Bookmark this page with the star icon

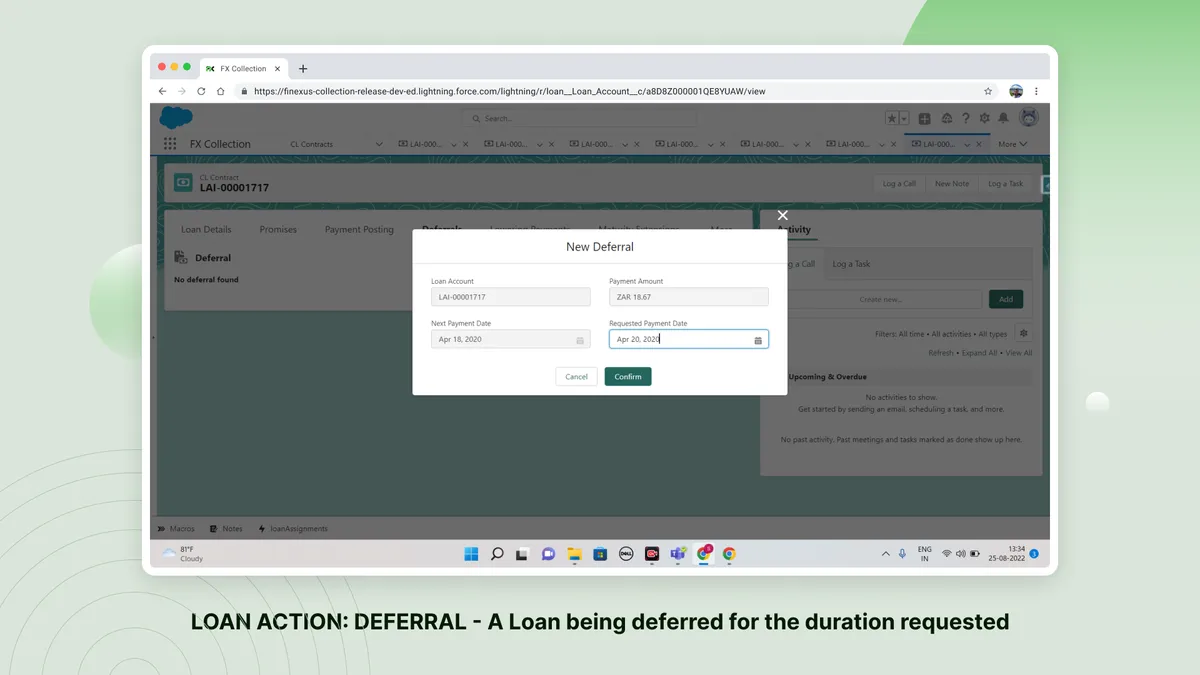pos(988,90)
